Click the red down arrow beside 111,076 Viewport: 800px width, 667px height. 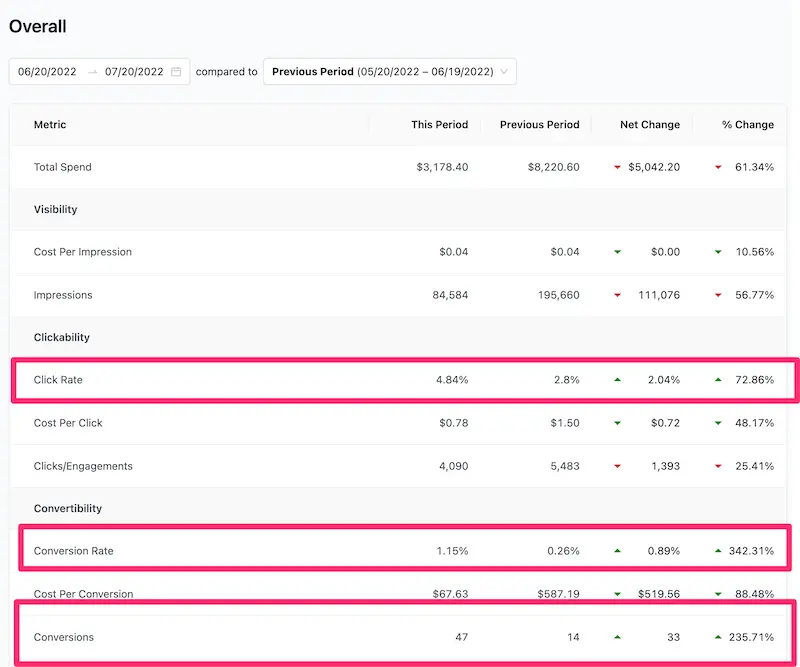617,295
